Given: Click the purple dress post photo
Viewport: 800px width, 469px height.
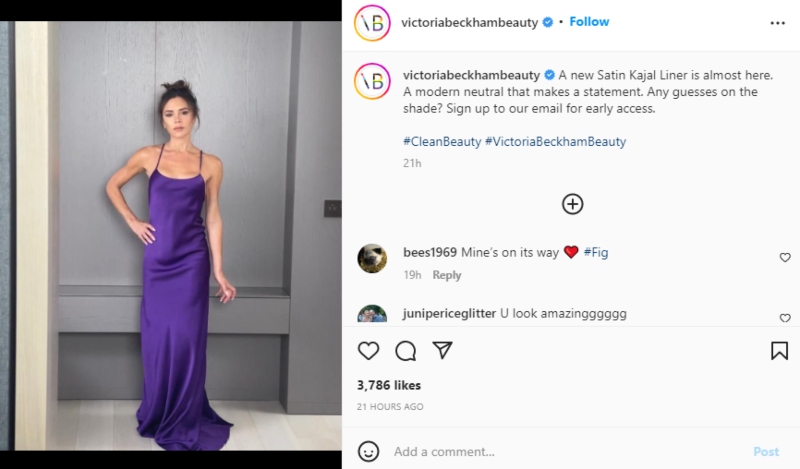Looking at the screenshot, I should [x=172, y=235].
